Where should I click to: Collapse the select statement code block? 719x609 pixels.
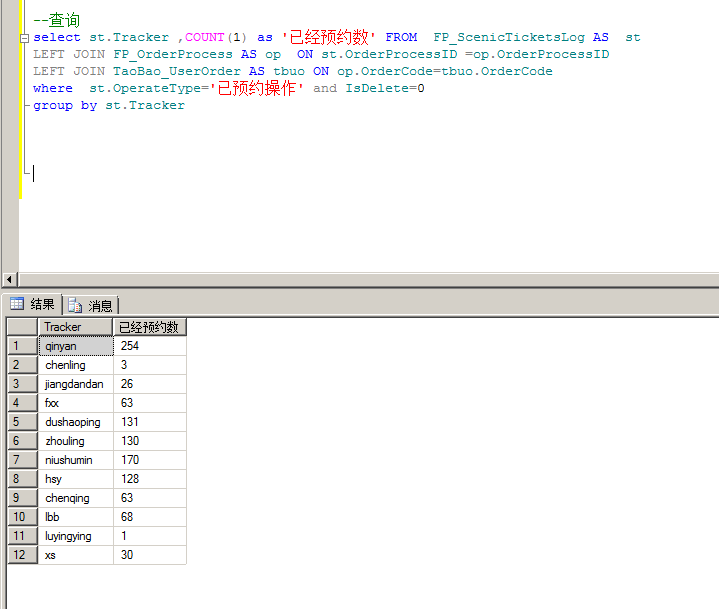coord(25,38)
